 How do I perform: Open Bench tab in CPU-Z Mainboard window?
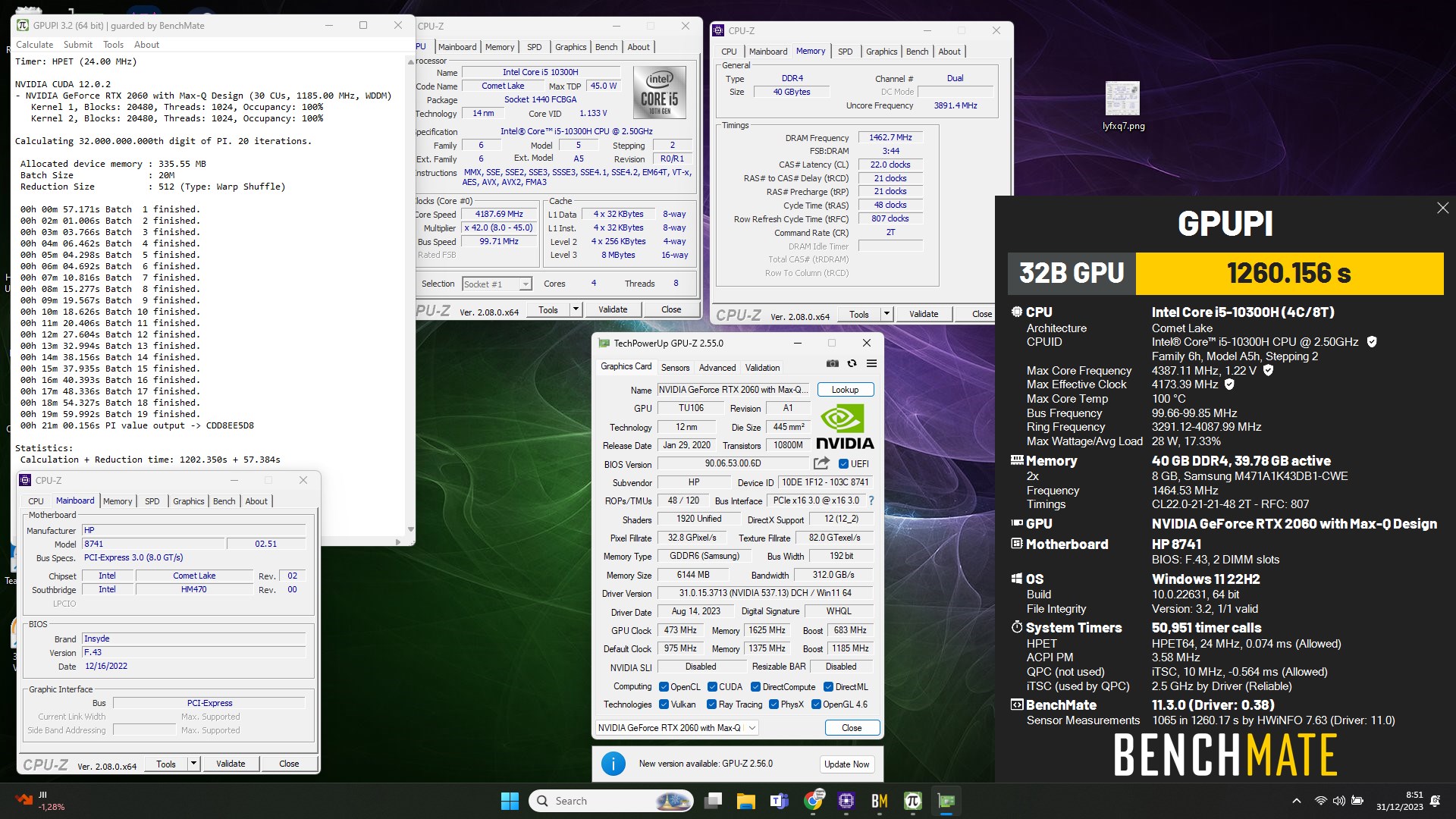224,501
